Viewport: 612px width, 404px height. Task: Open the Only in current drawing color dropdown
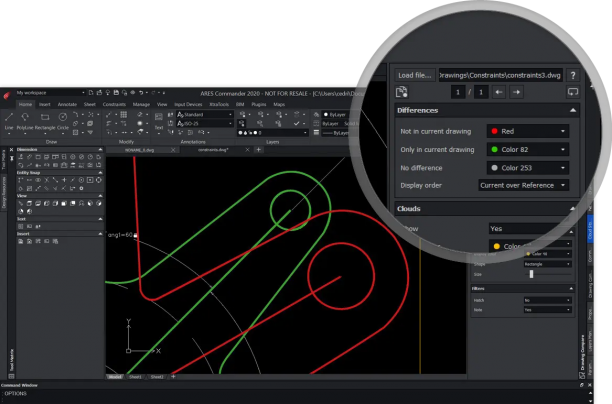(528, 149)
